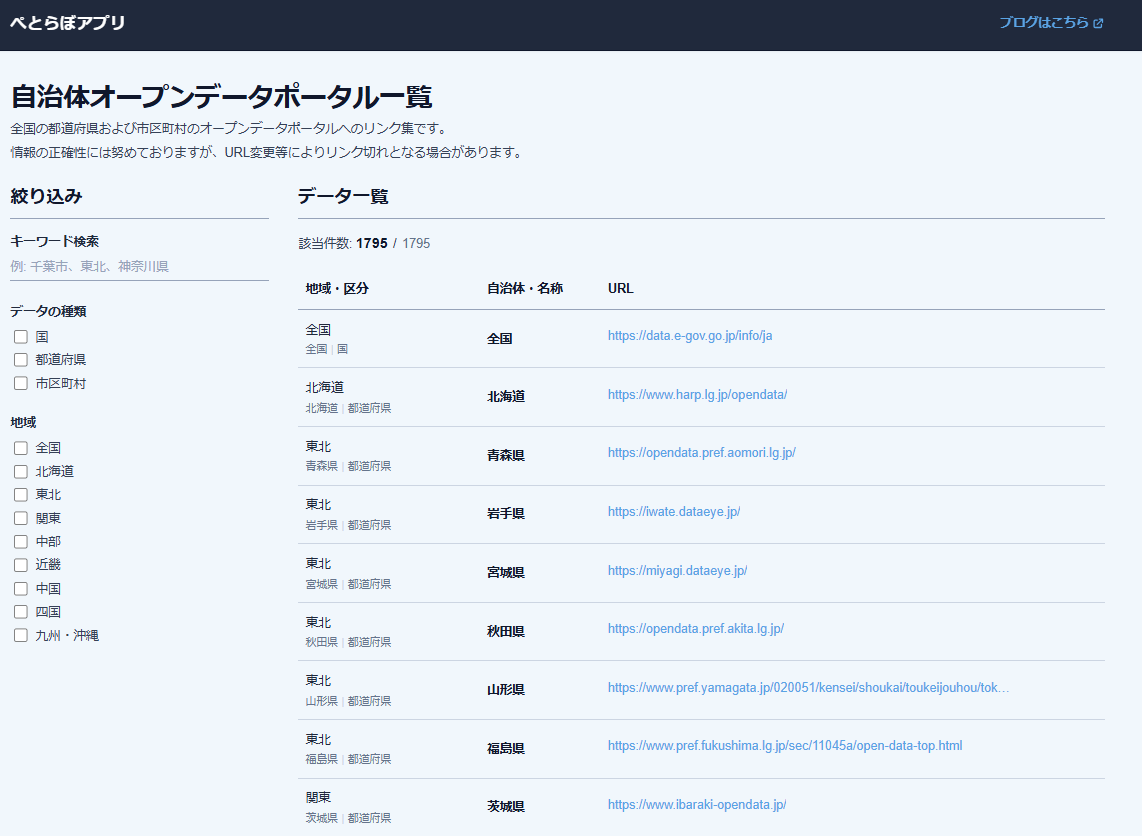This screenshot has height=836, width=1142.
Task: Click the bold 全国 name cell
Action: tap(500, 339)
